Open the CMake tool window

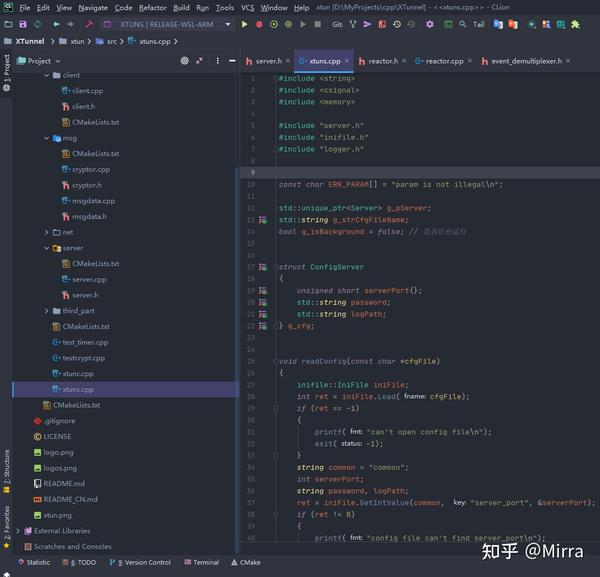pyautogui.click(x=246, y=562)
